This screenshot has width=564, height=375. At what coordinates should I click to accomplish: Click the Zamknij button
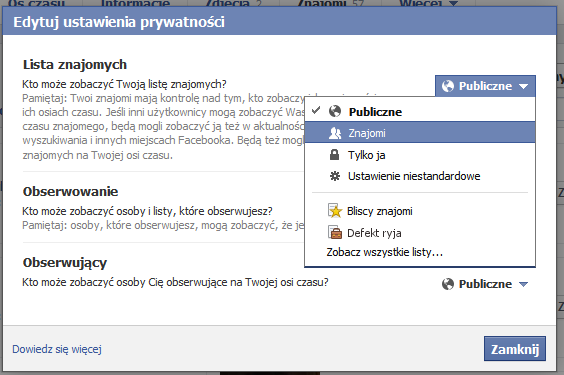[x=515, y=349]
